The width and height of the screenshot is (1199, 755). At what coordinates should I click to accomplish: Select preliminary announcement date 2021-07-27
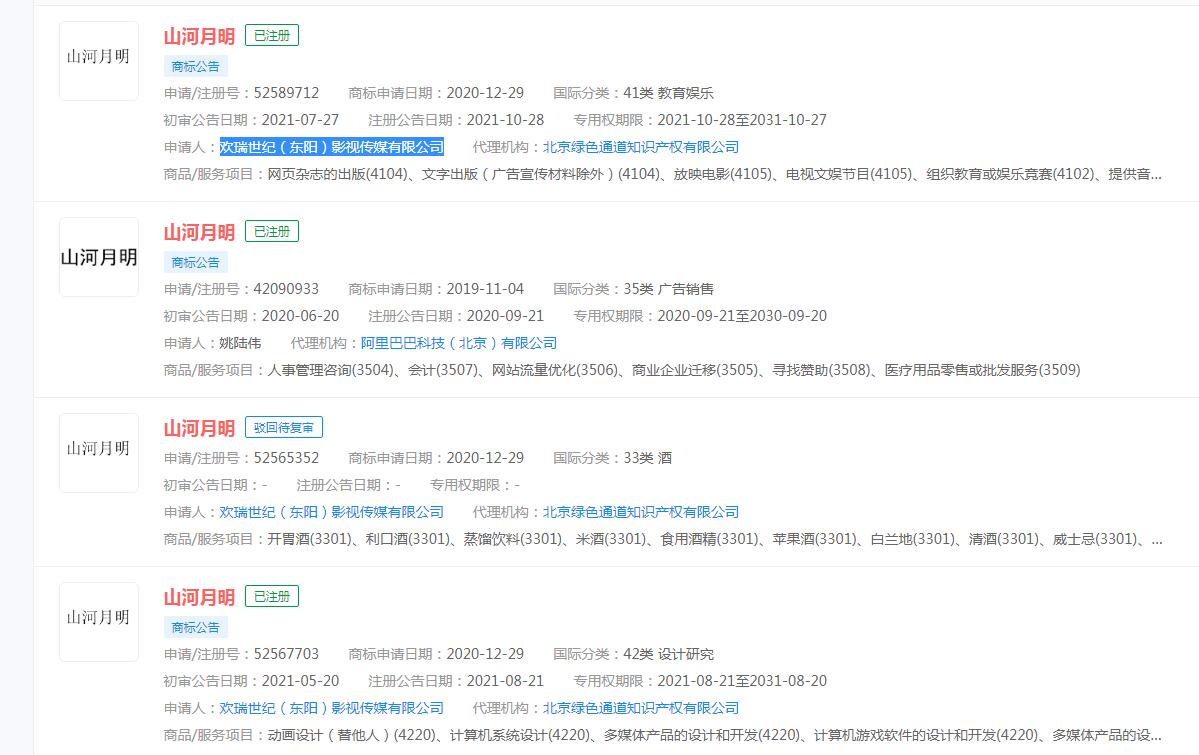coord(301,120)
